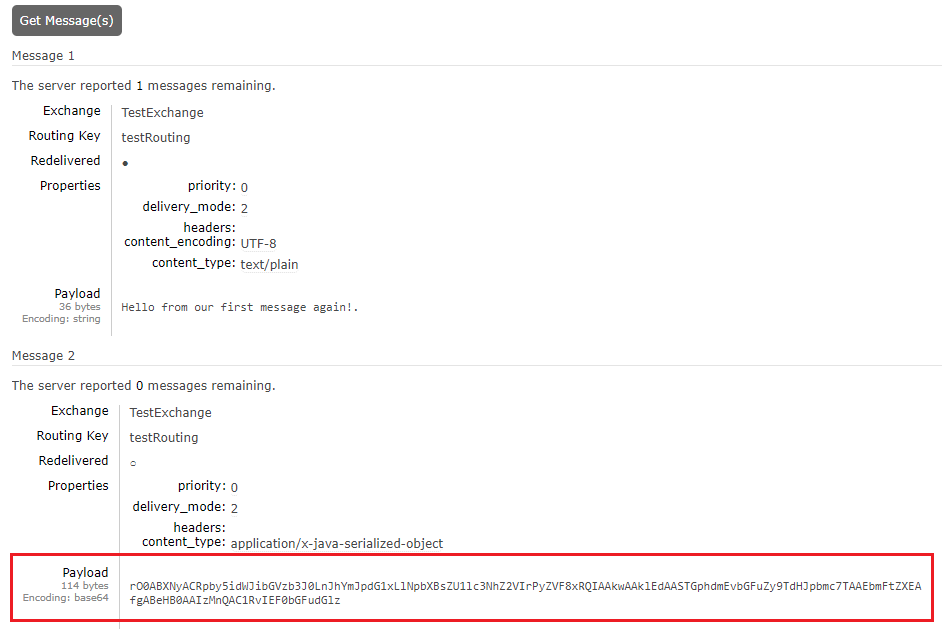Image resolution: width=942 pixels, height=631 pixels.
Task: Open the testRouting routing key link
Action: 155,136
